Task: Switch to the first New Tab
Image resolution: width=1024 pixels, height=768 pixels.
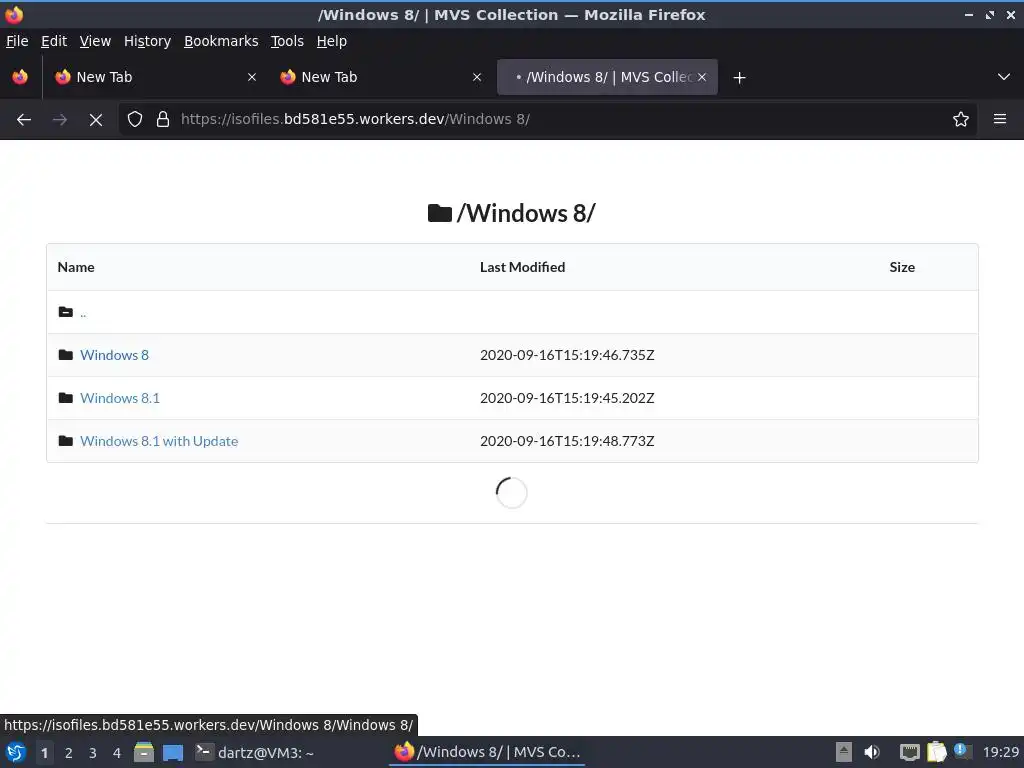Action: [x=155, y=77]
